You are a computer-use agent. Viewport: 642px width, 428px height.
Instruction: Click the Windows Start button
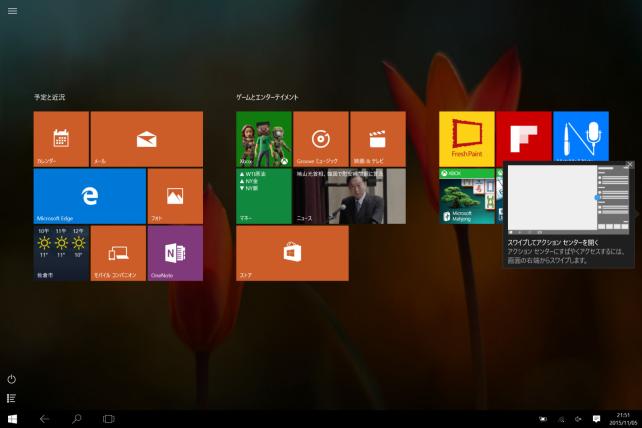pyautogui.click(x=13, y=418)
